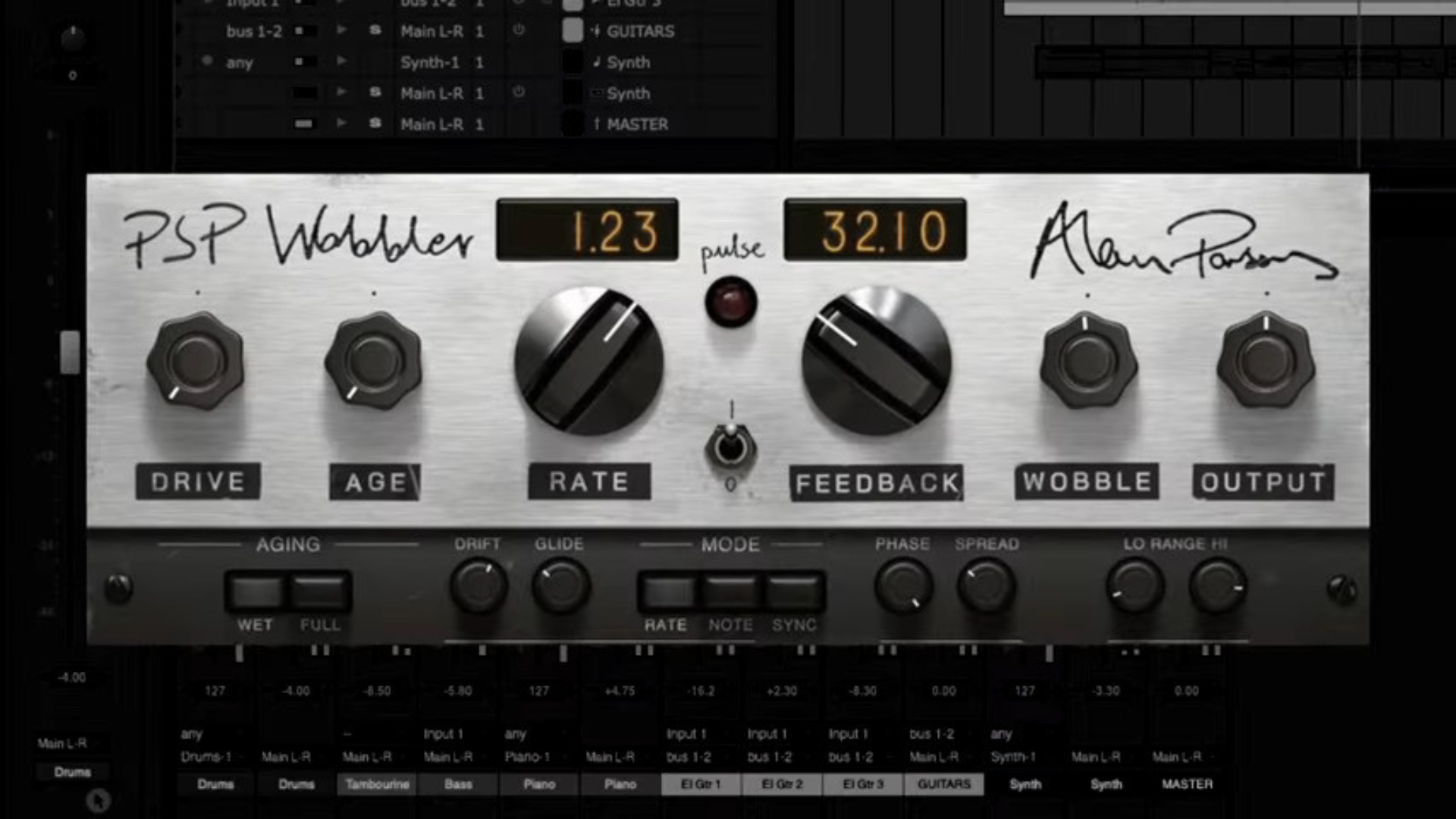Click the Tambourine channel name in the mixer
Image resolution: width=1456 pixels, height=819 pixels.
(377, 784)
